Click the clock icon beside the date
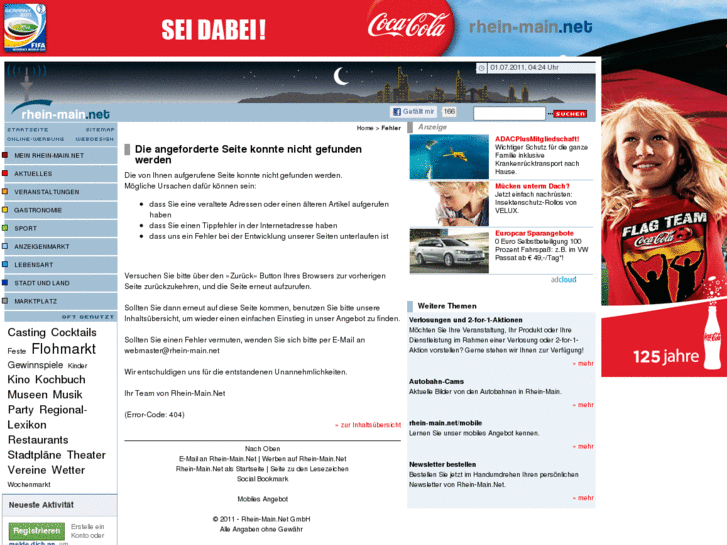The height and width of the screenshot is (545, 727). click(x=482, y=68)
